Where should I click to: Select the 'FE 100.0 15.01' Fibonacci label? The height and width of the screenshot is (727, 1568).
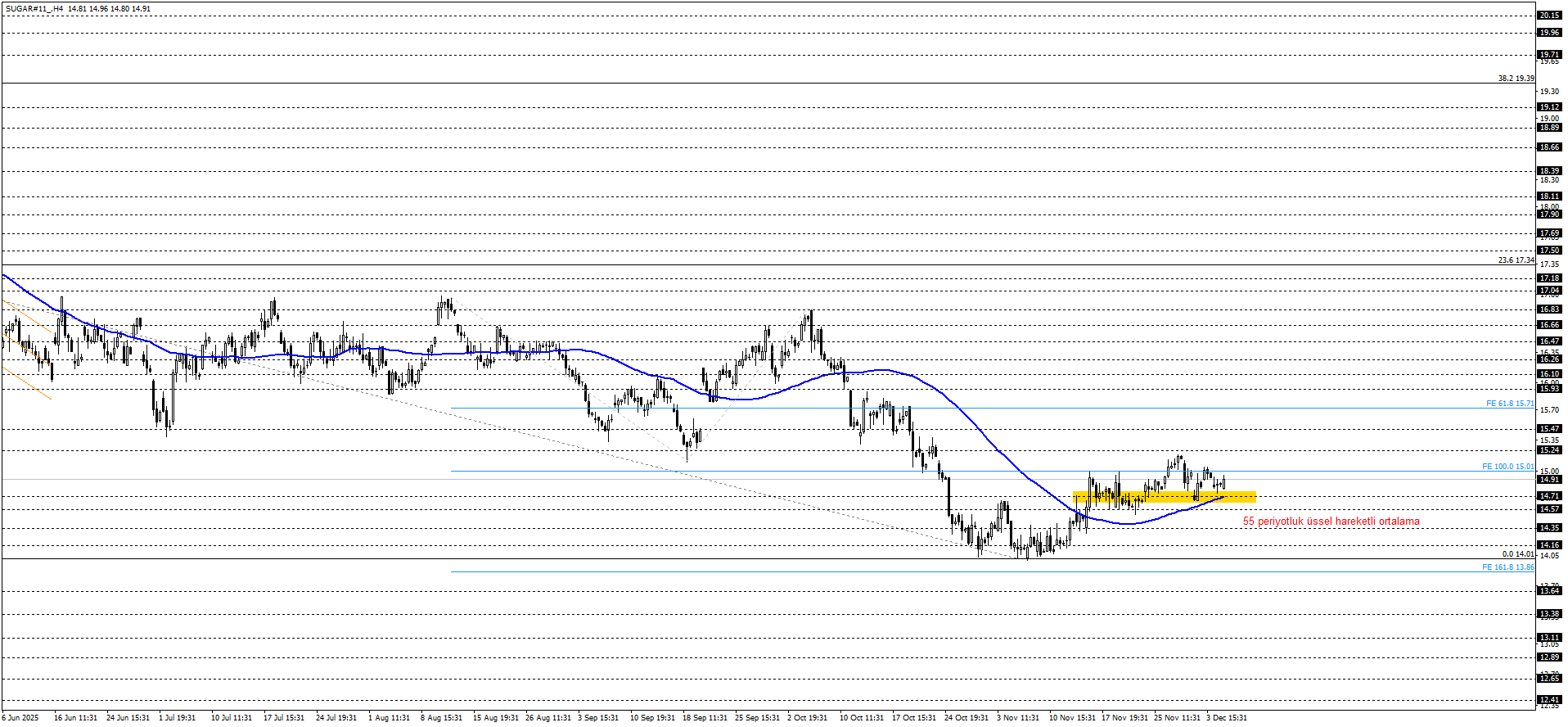point(1507,467)
